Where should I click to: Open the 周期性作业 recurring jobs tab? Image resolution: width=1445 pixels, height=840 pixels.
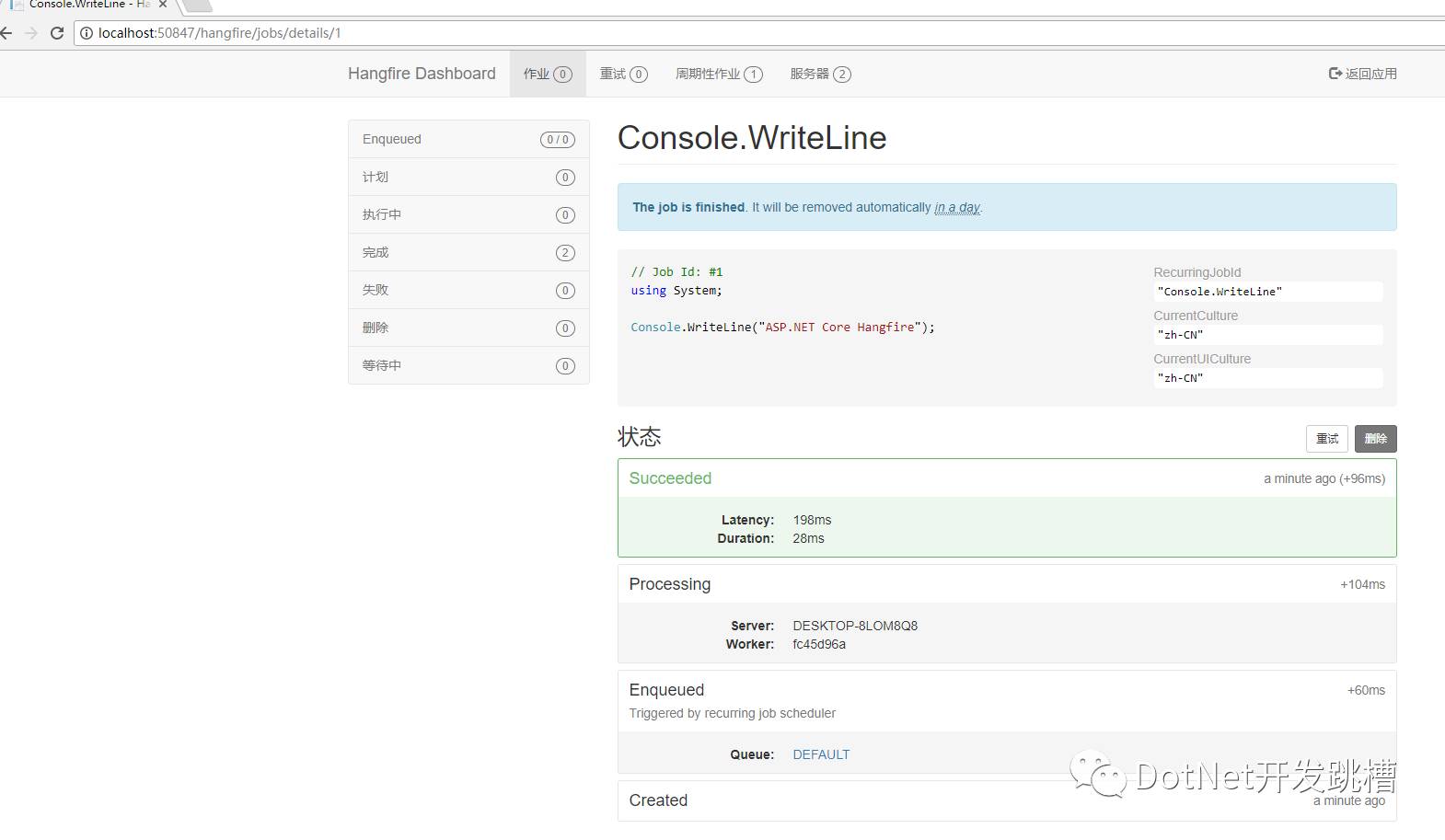(x=719, y=74)
